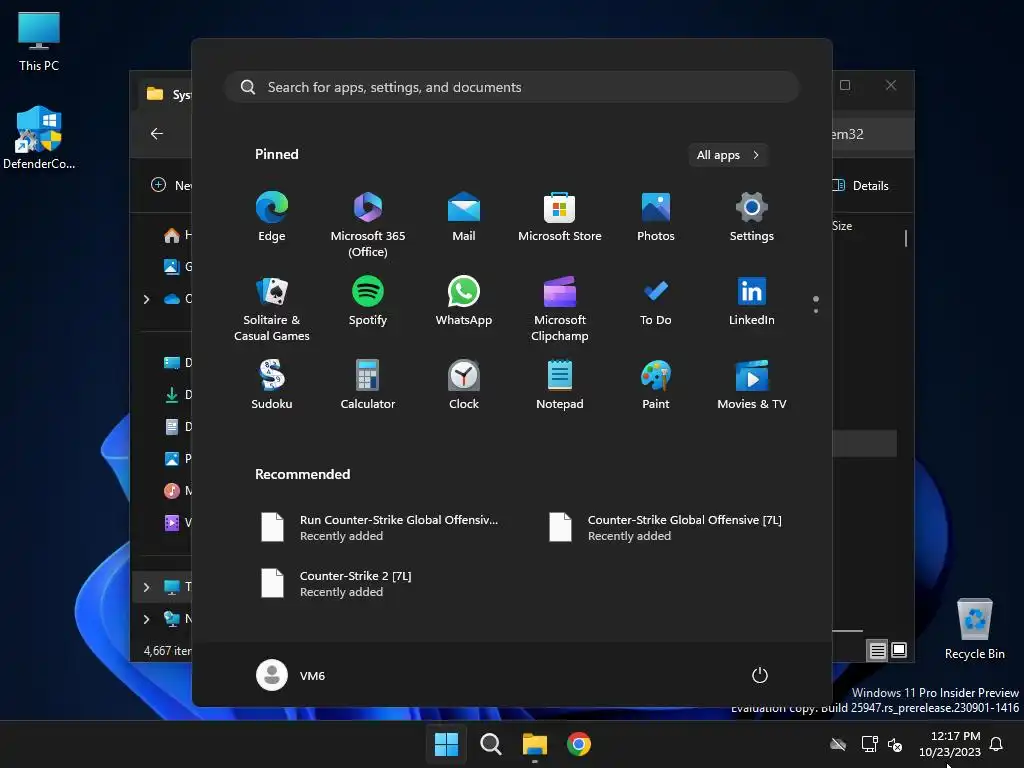Launch Microsoft 365 (Office)
The height and width of the screenshot is (768, 1024).
coord(368,224)
